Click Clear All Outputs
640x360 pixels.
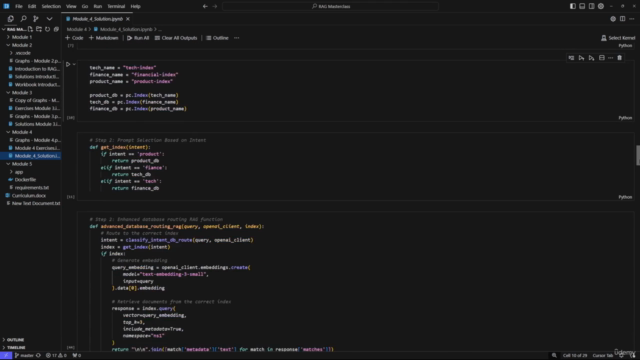(176, 38)
